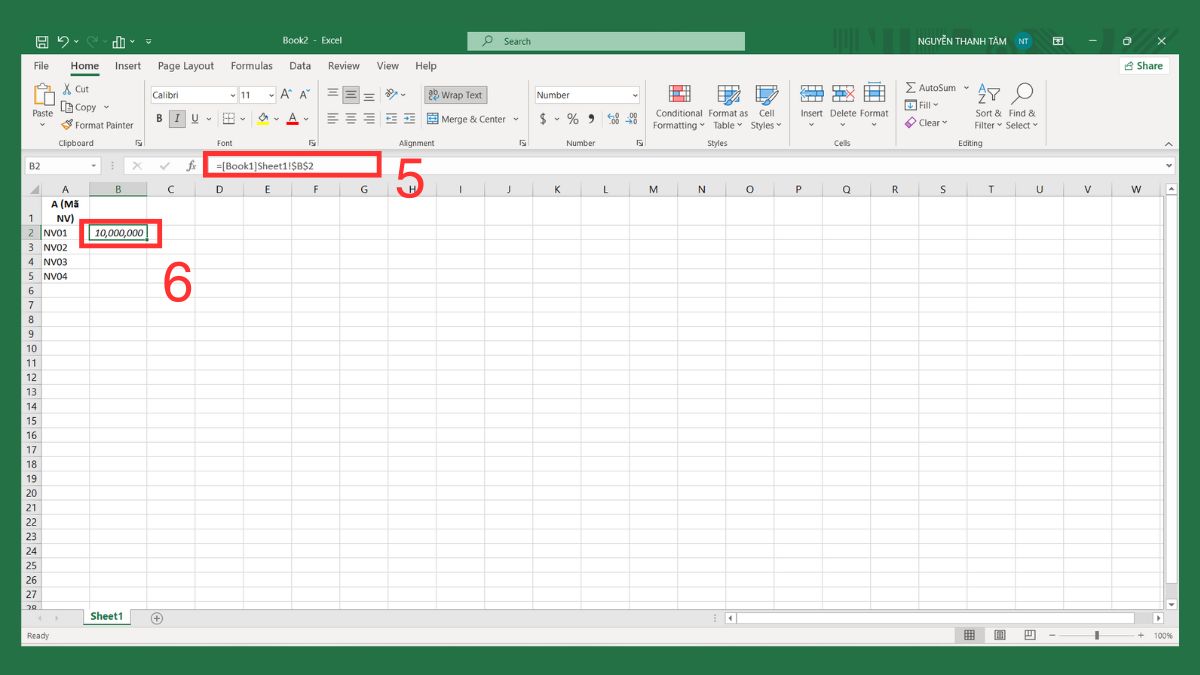Switch to Normal view in status bar
Image resolution: width=1200 pixels, height=675 pixels.
coord(969,635)
